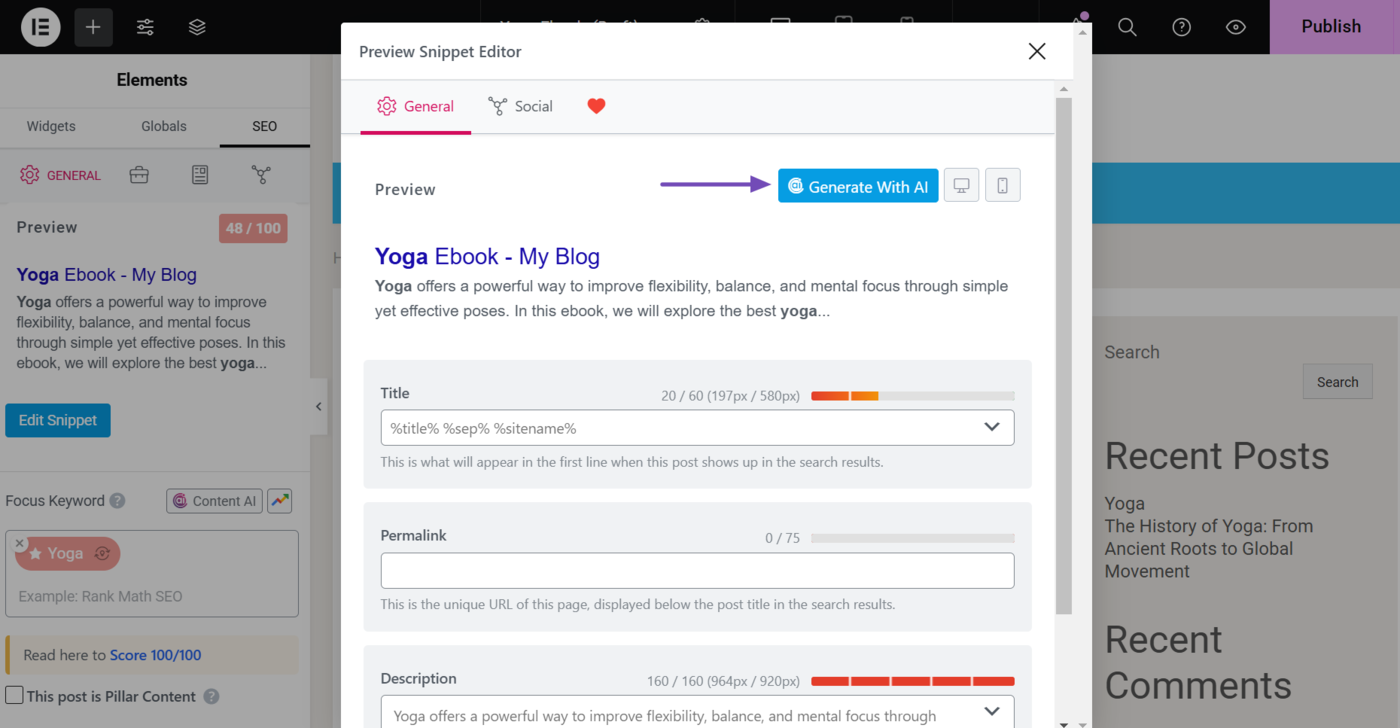Click the finder search icon
Viewport: 1400px width, 728px height.
[1127, 27]
